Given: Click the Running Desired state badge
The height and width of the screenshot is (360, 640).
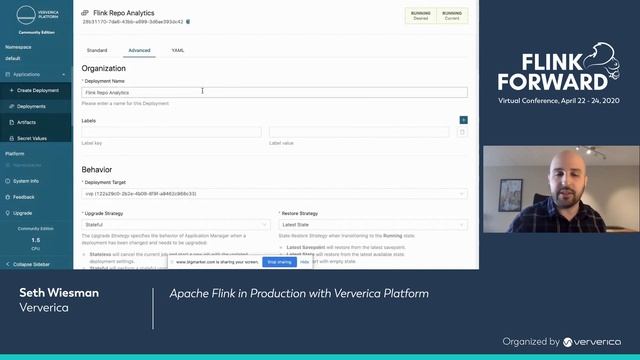Looking at the screenshot, I should pos(420,16).
